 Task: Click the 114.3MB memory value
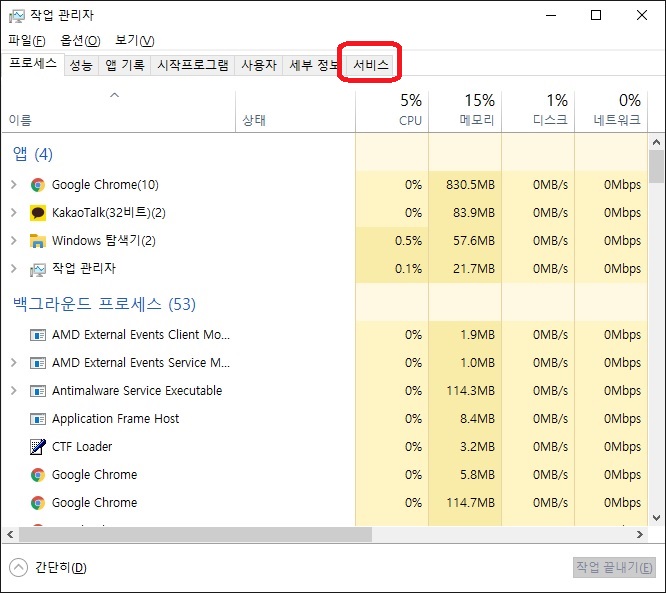click(x=470, y=391)
